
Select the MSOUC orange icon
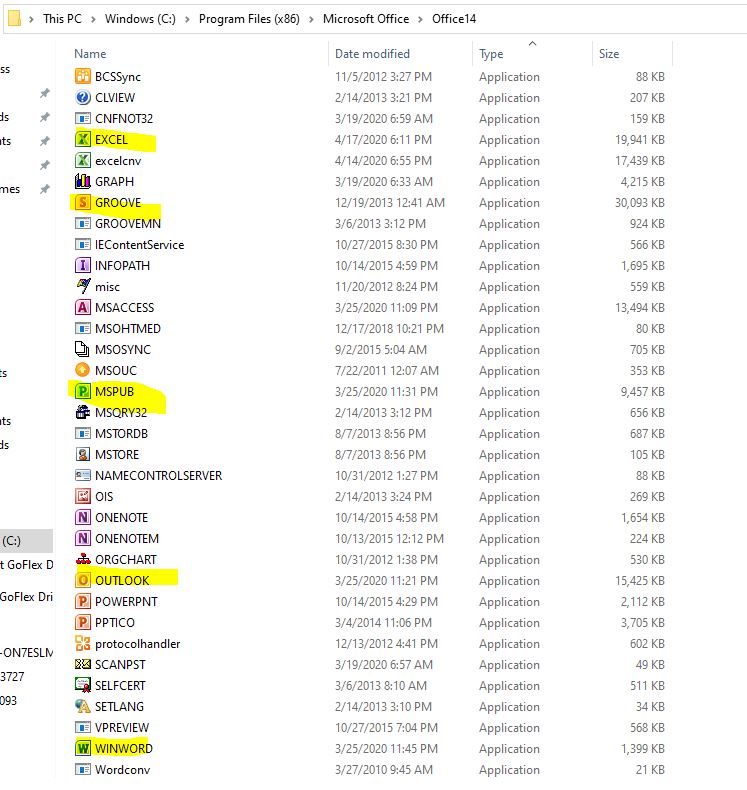pyautogui.click(x=83, y=370)
